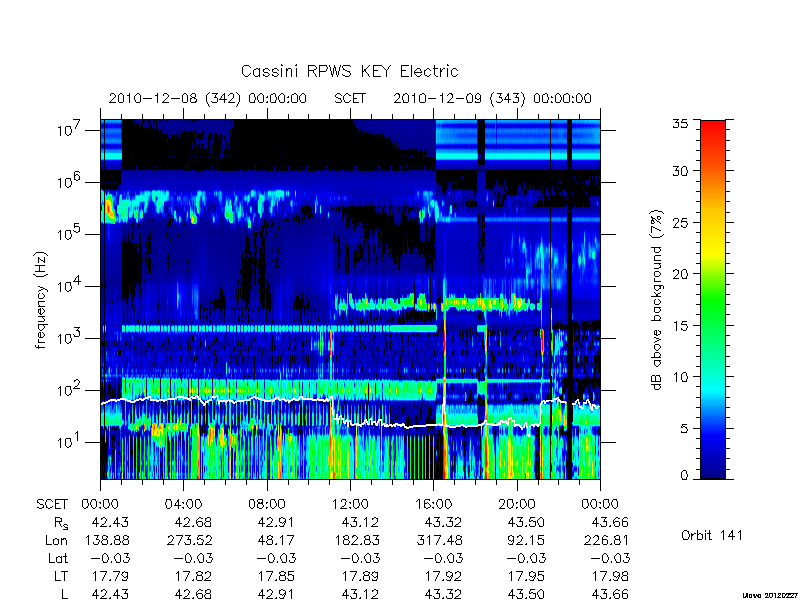This screenshot has width=800, height=600.
Task: Click the Rs row label
Action: [61, 523]
